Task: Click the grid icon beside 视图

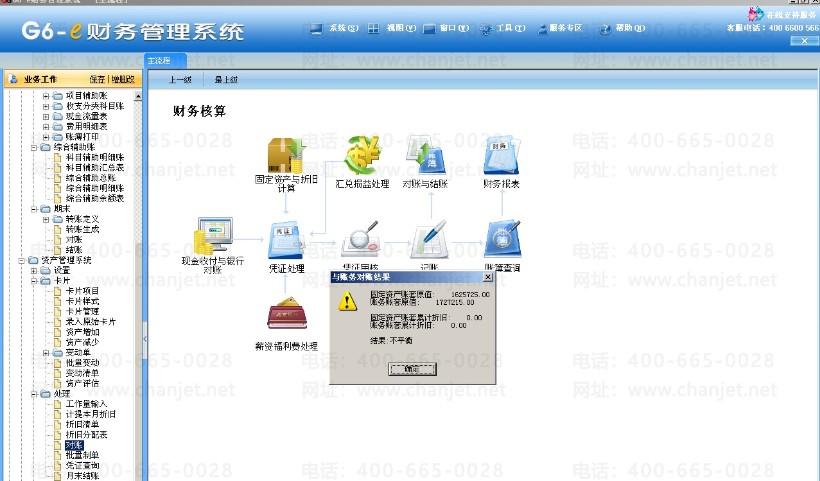Action: [373, 28]
